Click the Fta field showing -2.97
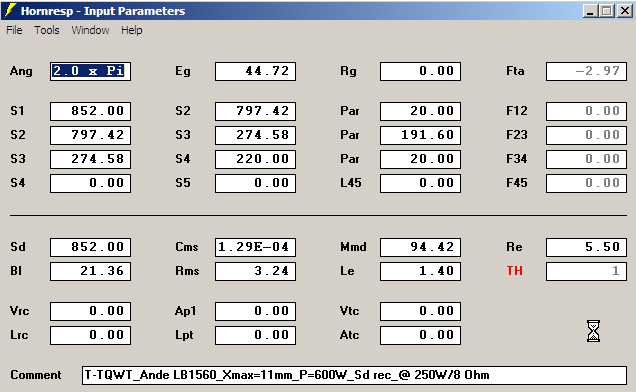 pyautogui.click(x=586, y=71)
